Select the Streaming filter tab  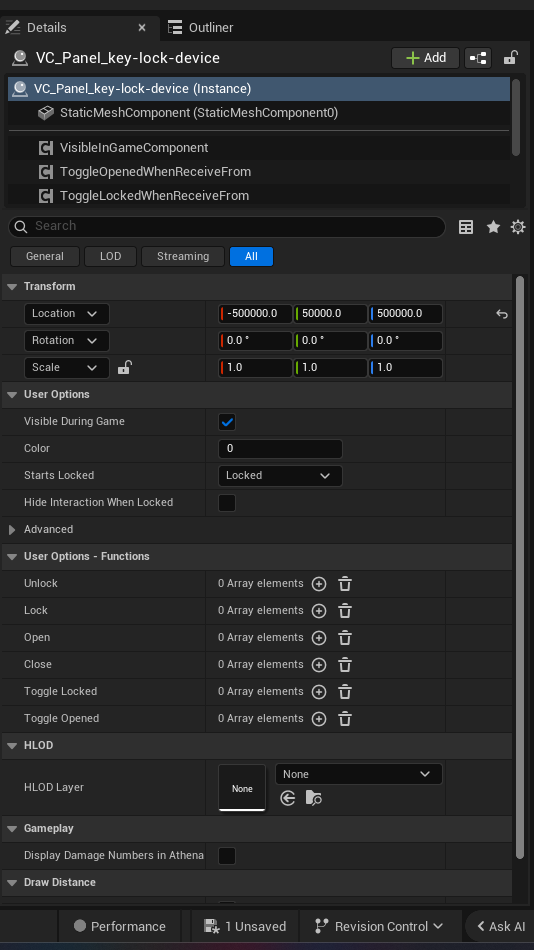click(183, 256)
